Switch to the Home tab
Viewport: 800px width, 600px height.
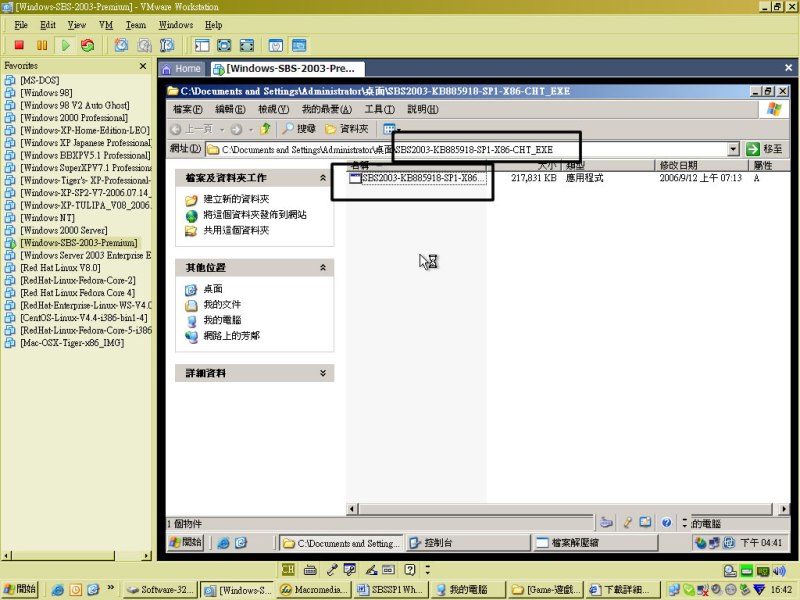(x=182, y=68)
